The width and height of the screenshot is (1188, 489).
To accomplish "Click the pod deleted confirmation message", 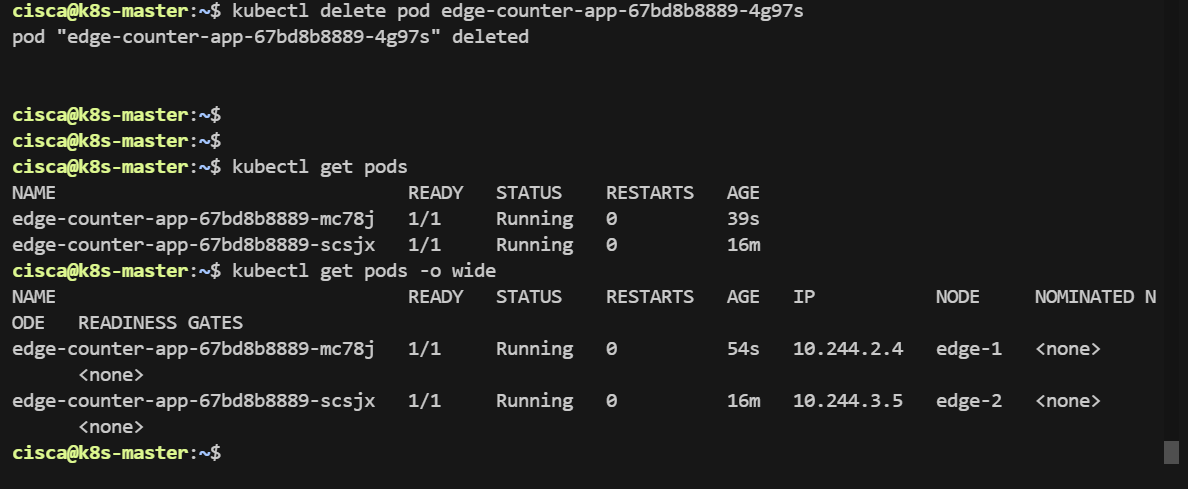I will tap(270, 39).
